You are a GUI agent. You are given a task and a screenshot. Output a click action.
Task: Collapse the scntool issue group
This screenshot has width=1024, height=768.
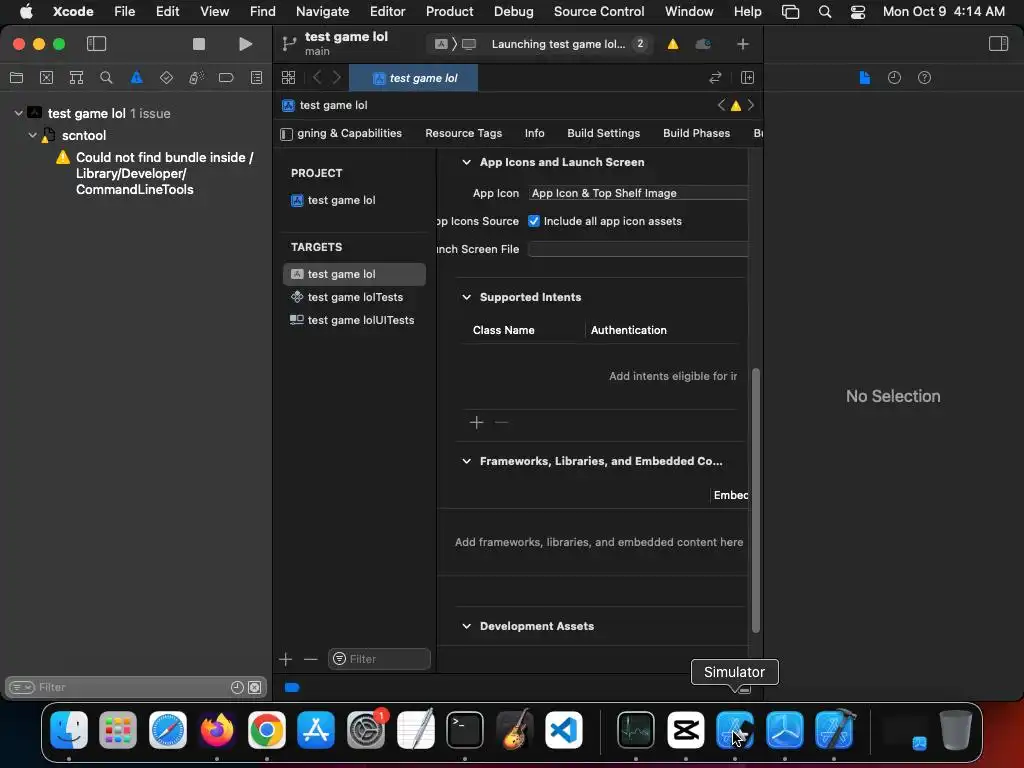(33, 135)
